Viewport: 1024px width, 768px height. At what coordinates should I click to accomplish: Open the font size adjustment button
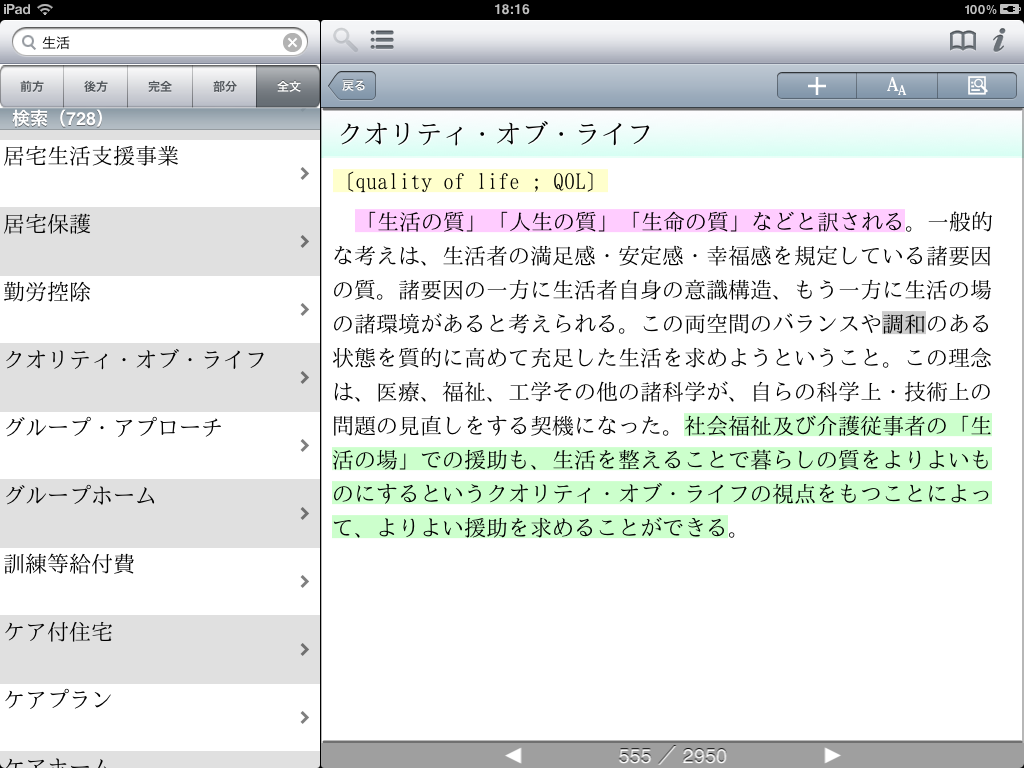[896, 86]
